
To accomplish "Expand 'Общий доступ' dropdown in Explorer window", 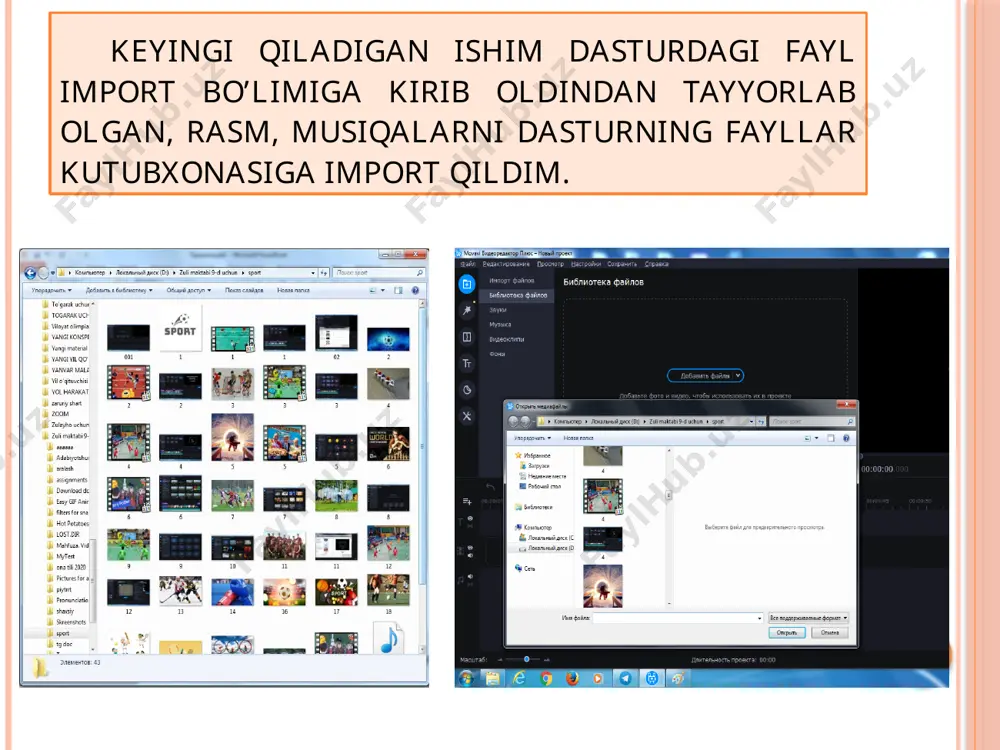I will click(188, 290).
